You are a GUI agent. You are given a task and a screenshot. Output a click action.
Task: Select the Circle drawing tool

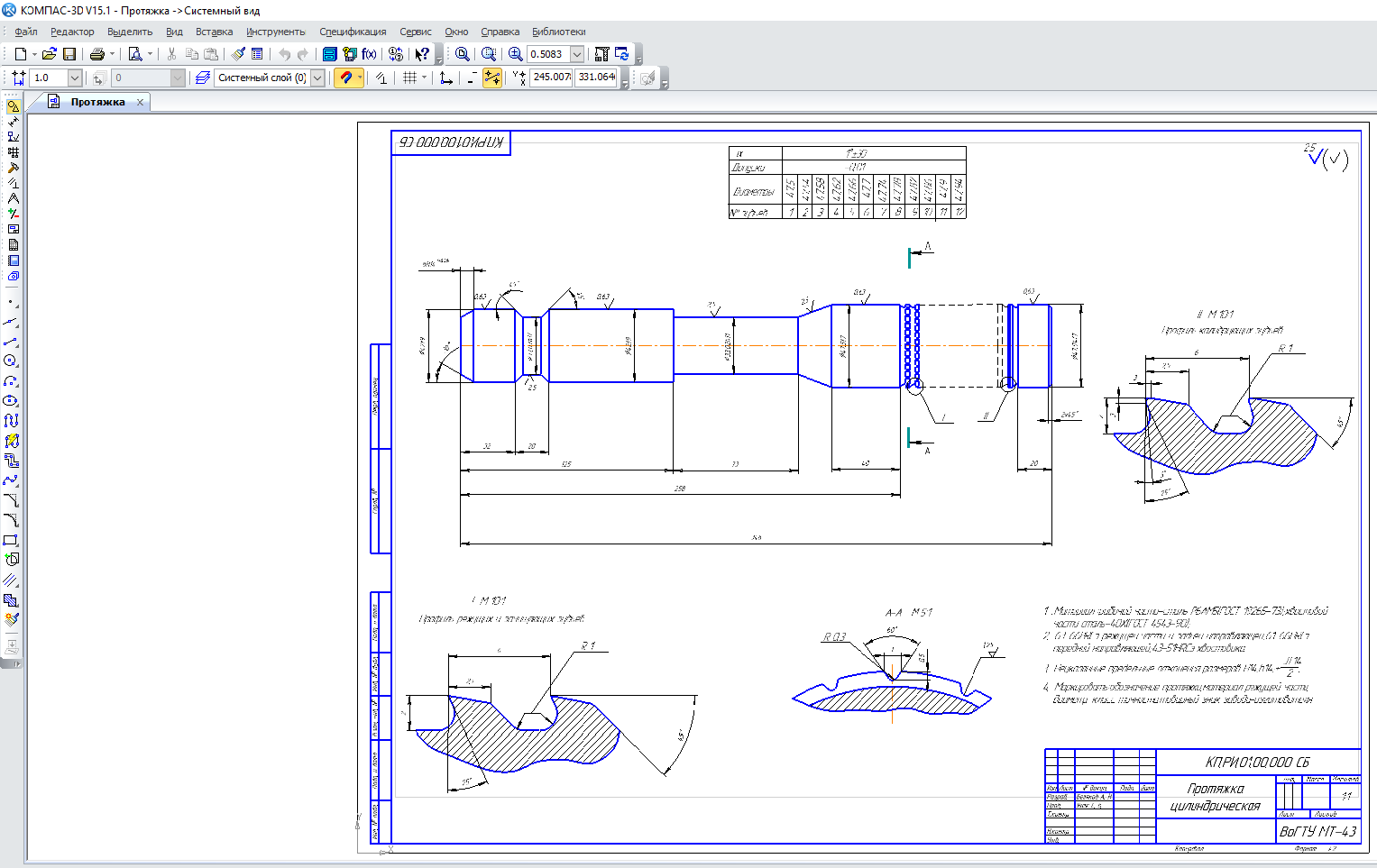(11, 361)
